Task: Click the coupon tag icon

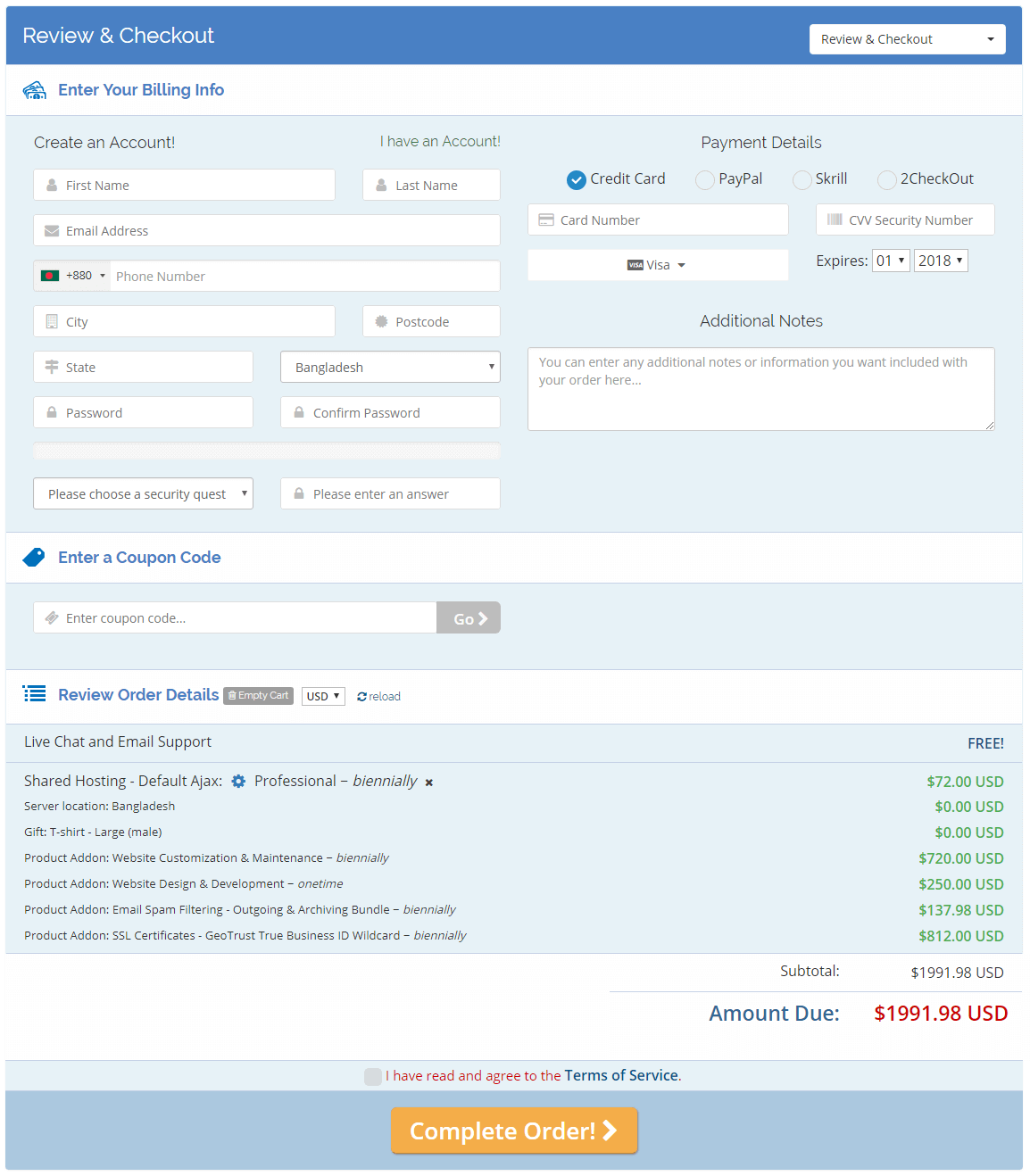Action: (x=33, y=557)
